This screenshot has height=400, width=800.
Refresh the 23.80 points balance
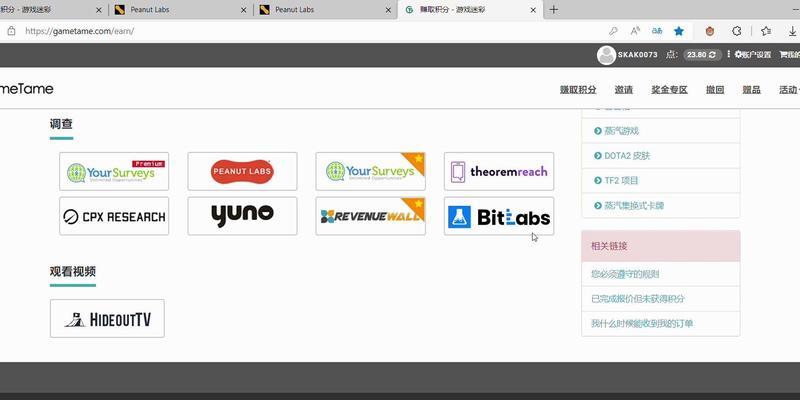click(x=712, y=55)
